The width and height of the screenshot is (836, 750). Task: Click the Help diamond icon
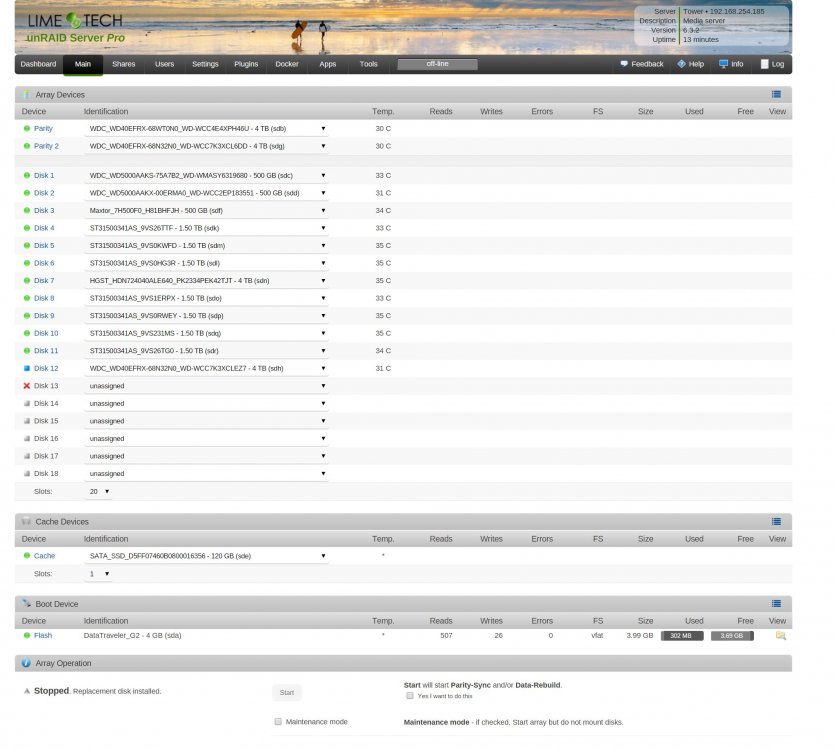tap(681, 64)
